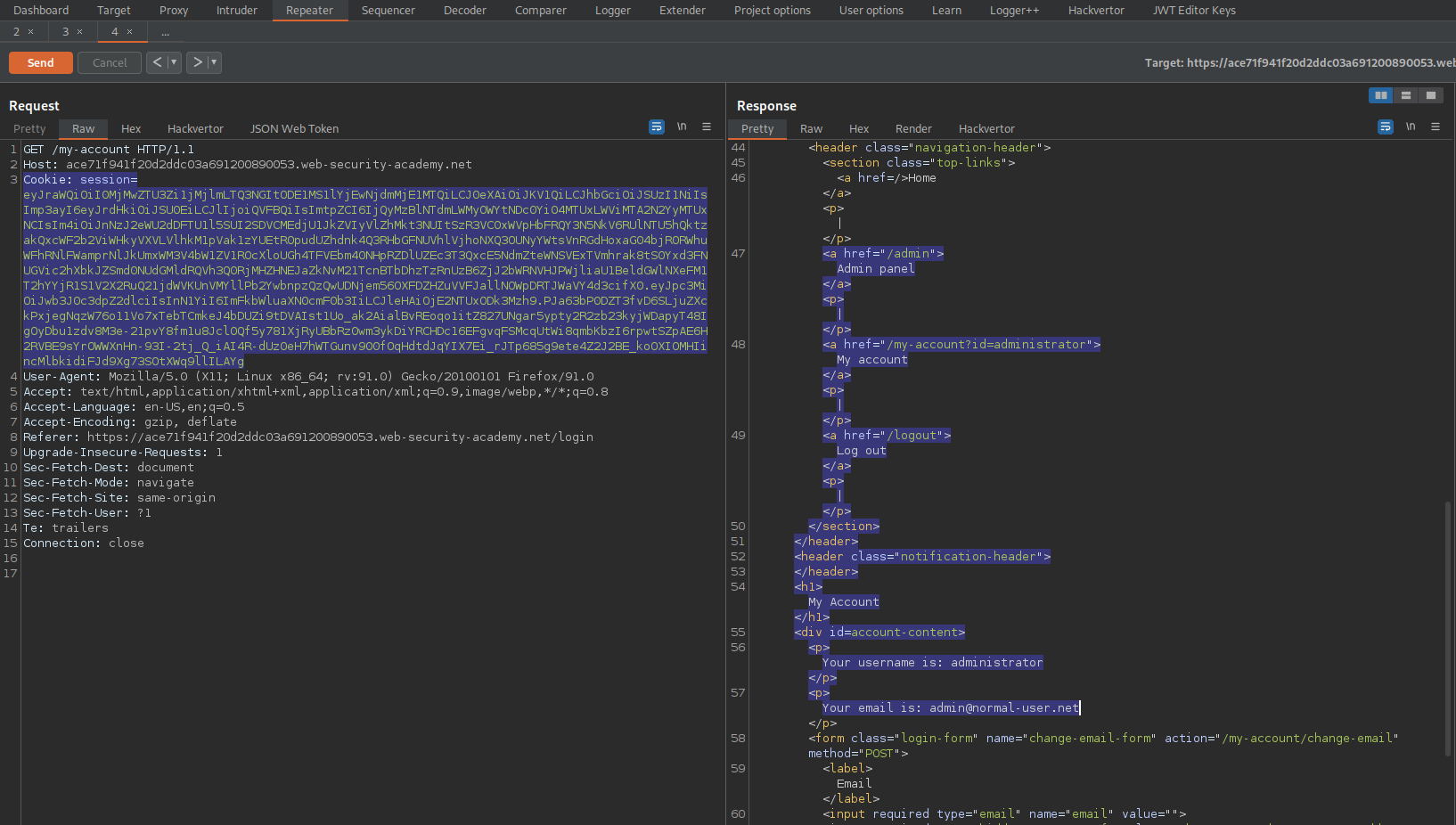
Task: Click 'Your username is: administrator' text
Action: pos(932,663)
